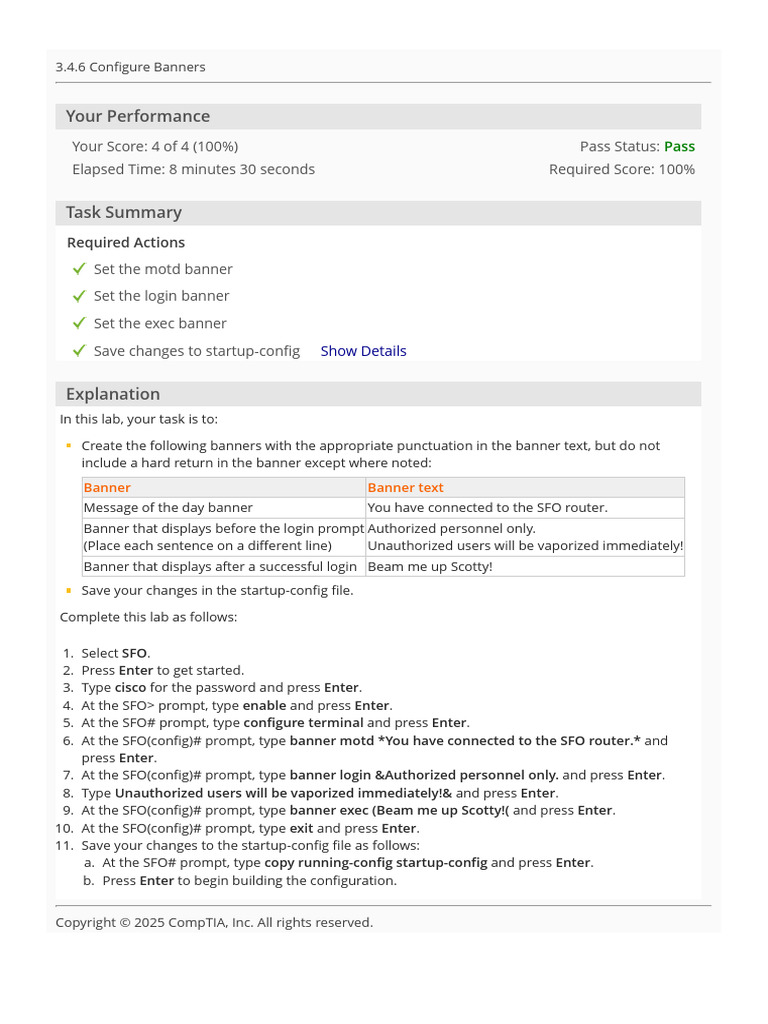Open the Show Details link
Viewport: 768px width, 1024px height.
click(x=363, y=351)
